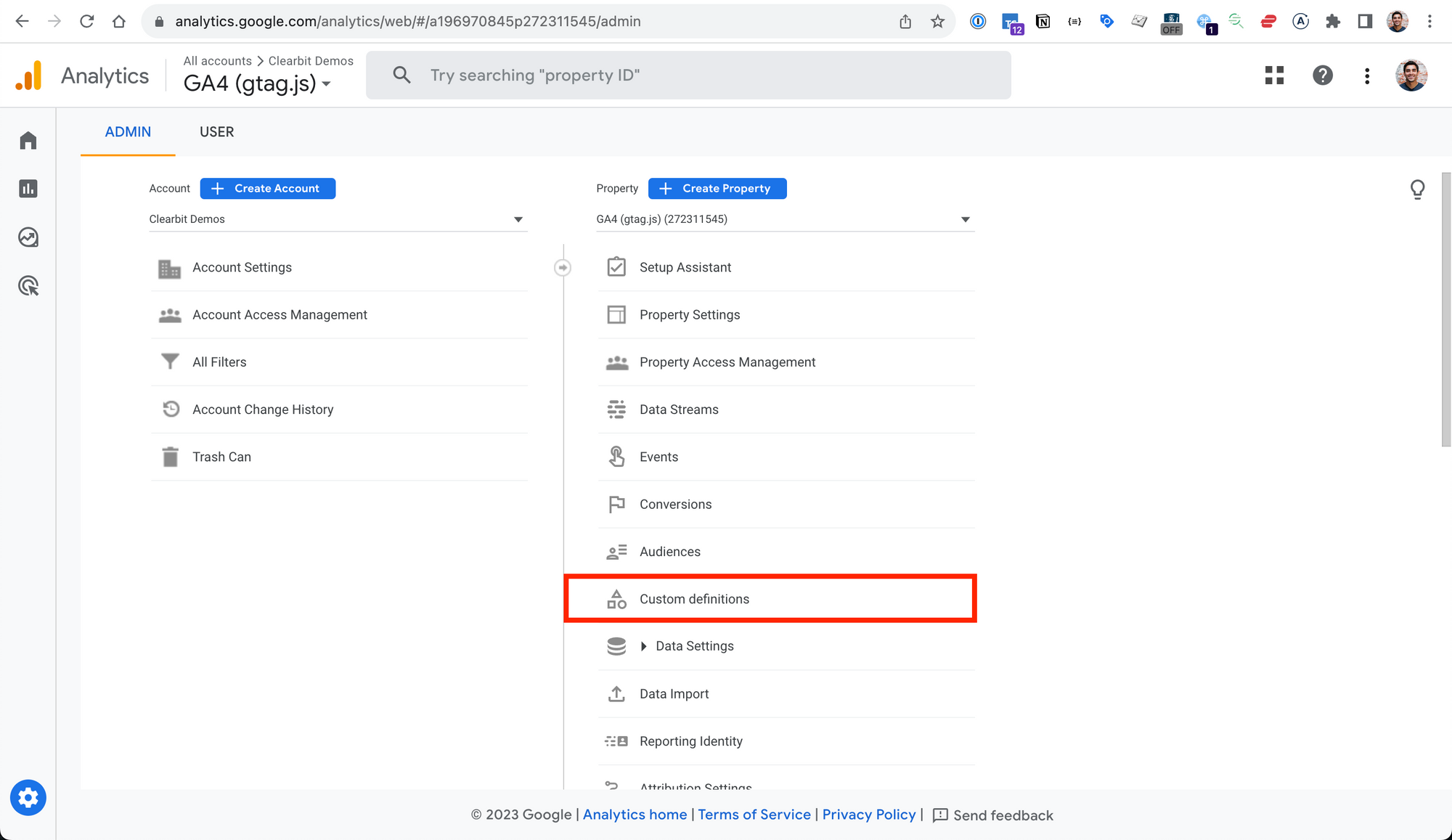Open Analytics three-dot more options menu
Image resolution: width=1452 pixels, height=840 pixels.
1367,76
